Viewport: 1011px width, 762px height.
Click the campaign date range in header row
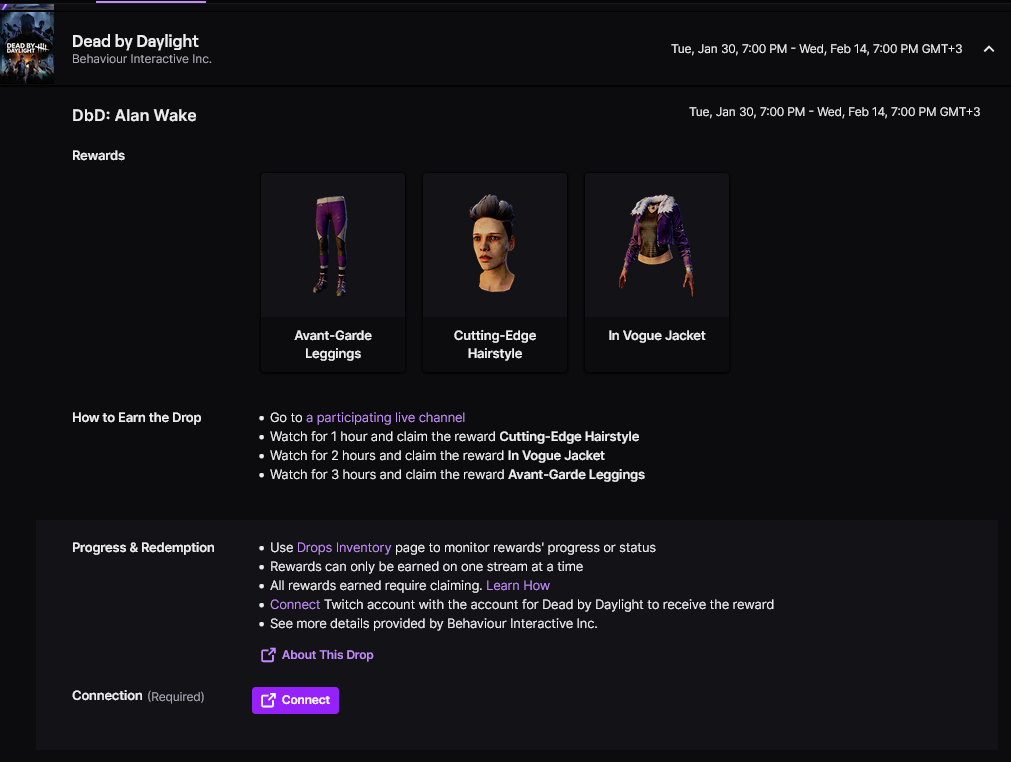[816, 49]
